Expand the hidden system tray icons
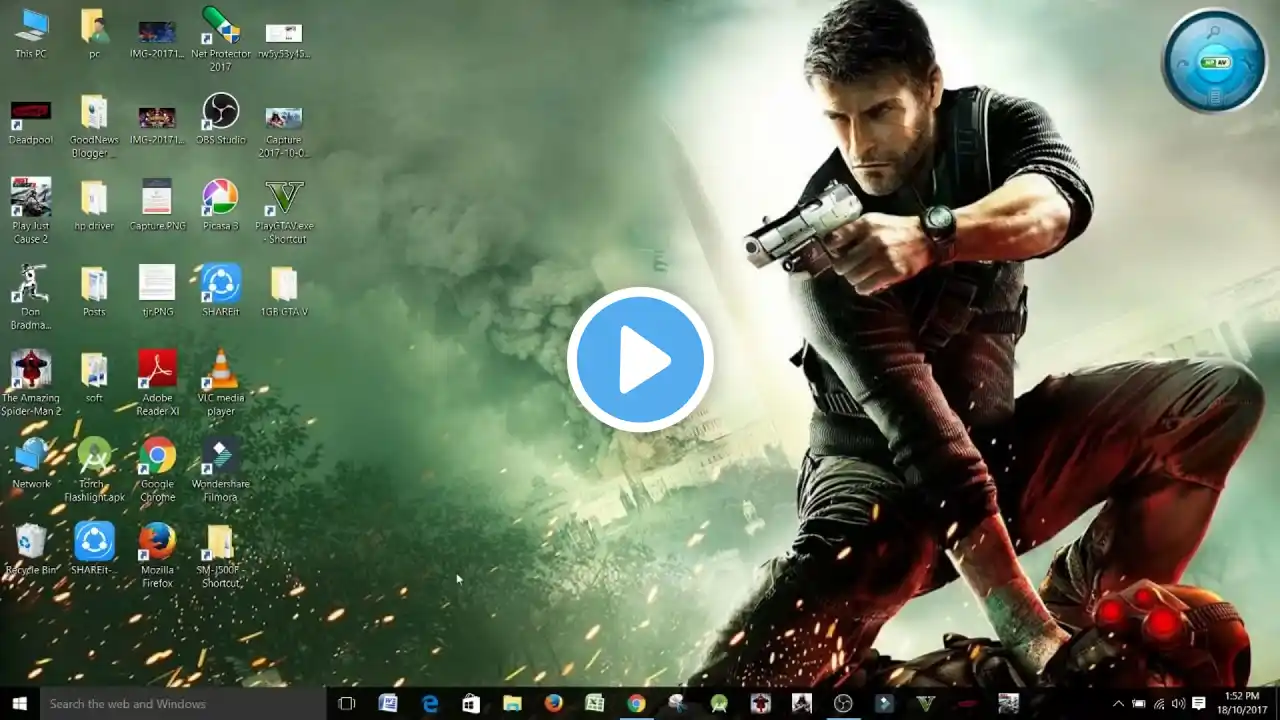Image resolution: width=1280 pixels, height=720 pixels. 1118,704
